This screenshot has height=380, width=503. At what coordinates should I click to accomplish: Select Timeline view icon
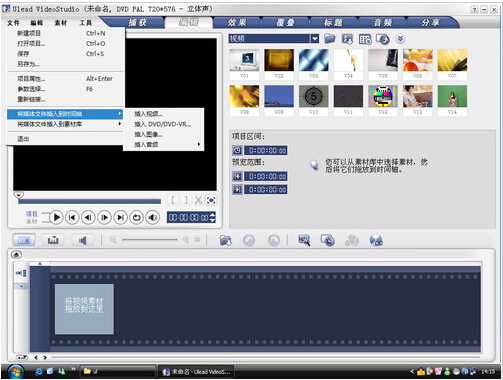click(x=53, y=240)
